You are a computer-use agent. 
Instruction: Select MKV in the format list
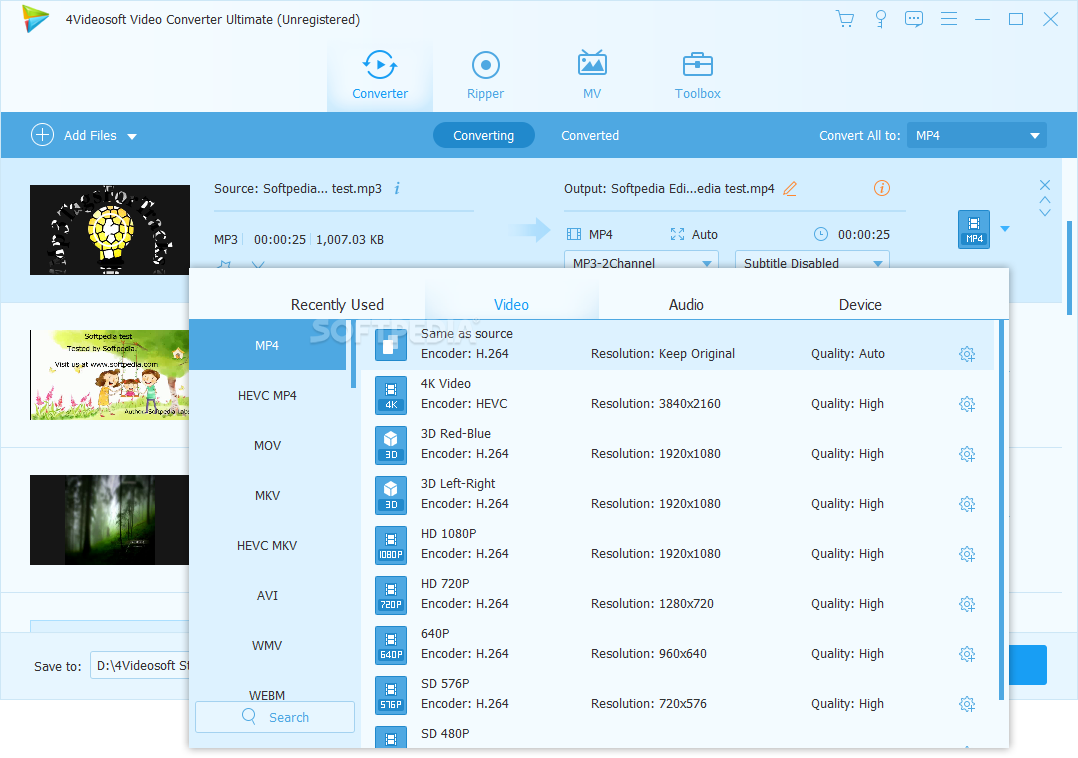pyautogui.click(x=267, y=495)
